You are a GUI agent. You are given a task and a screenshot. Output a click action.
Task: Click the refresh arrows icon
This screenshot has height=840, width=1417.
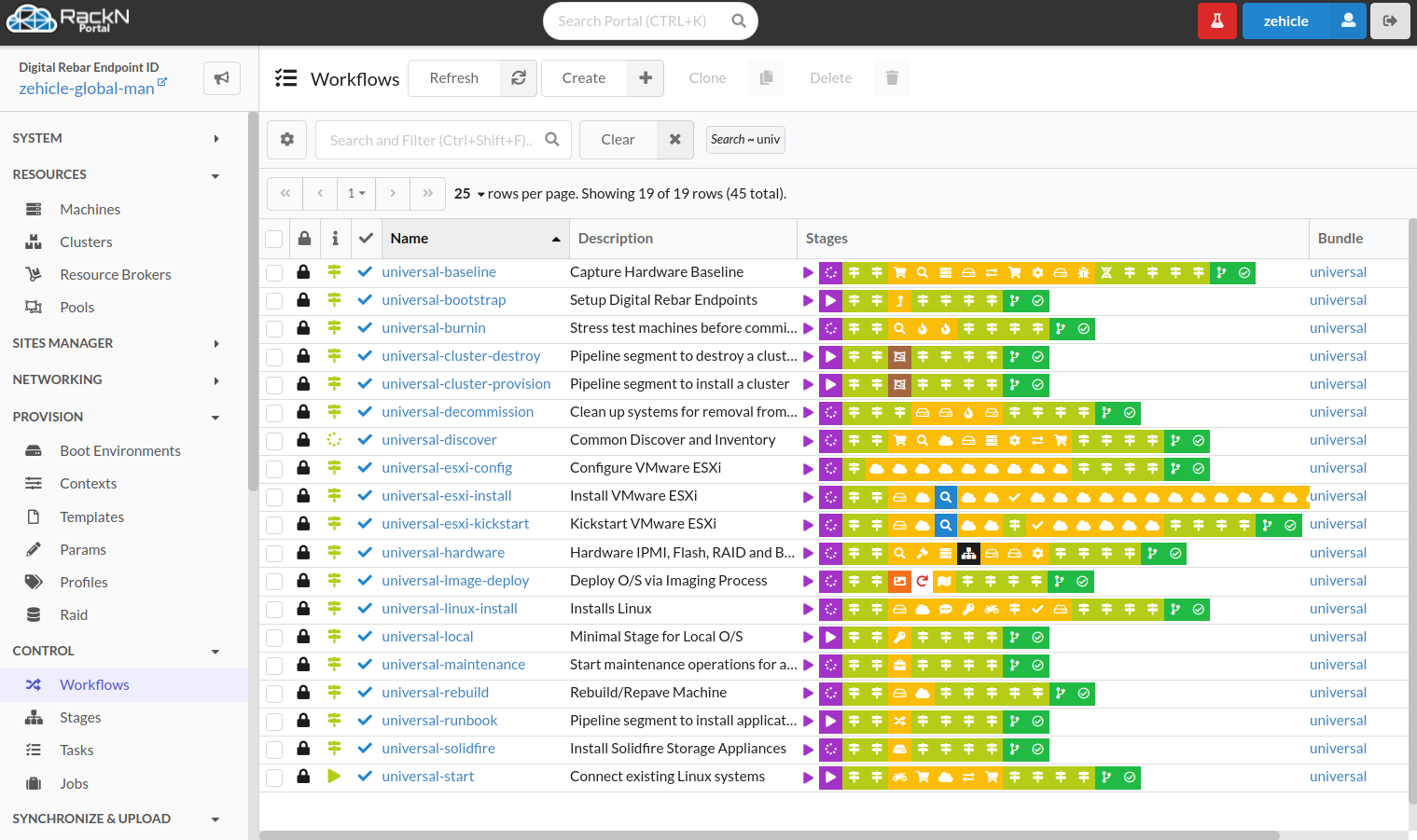click(519, 78)
